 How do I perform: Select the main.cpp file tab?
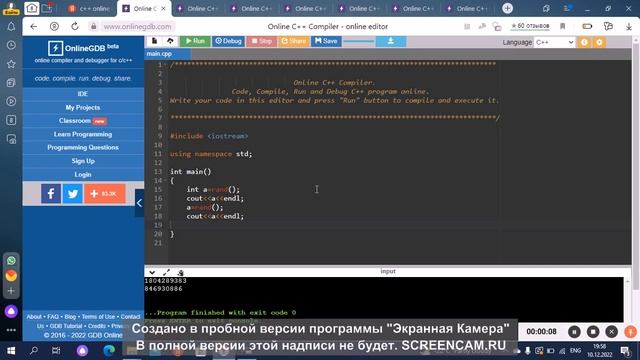159,54
